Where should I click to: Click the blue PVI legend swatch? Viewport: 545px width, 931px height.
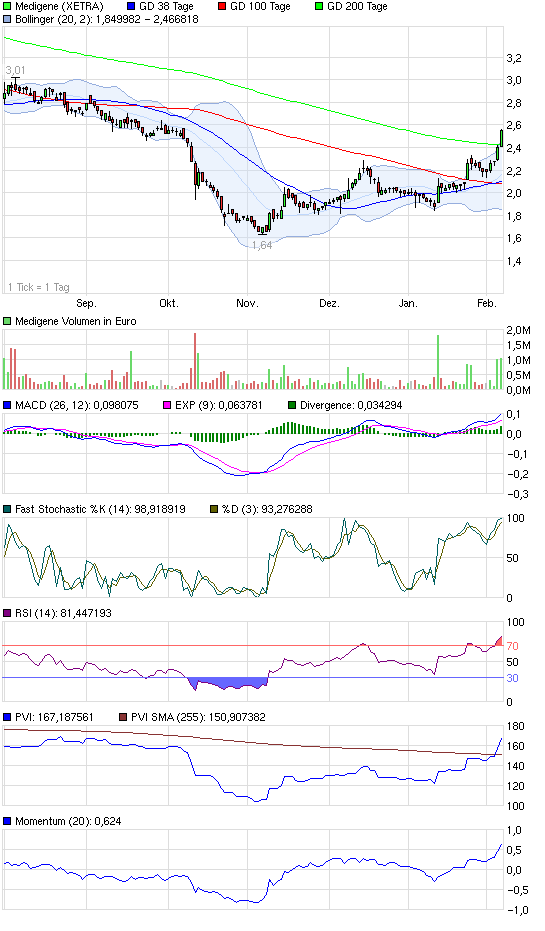7,717
